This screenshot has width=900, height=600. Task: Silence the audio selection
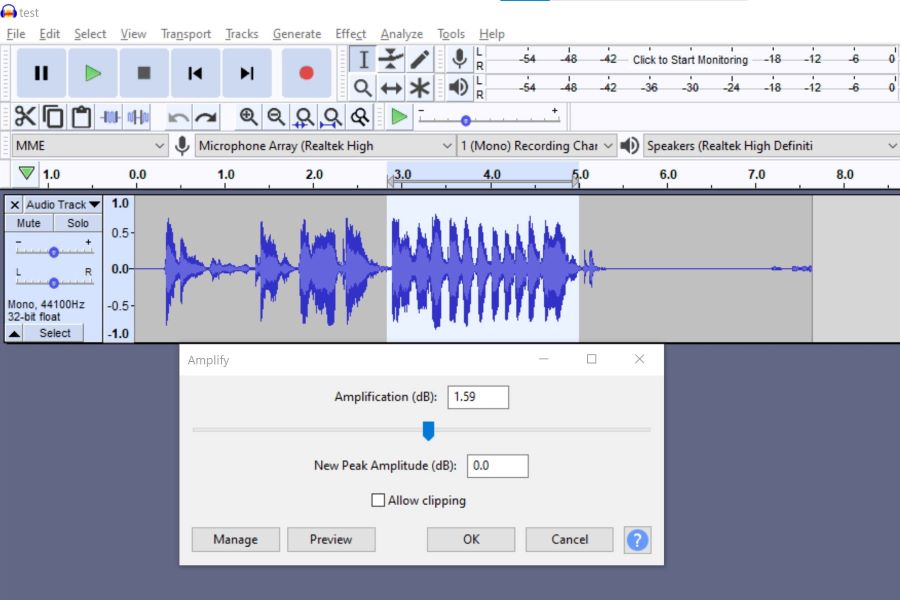[138, 117]
